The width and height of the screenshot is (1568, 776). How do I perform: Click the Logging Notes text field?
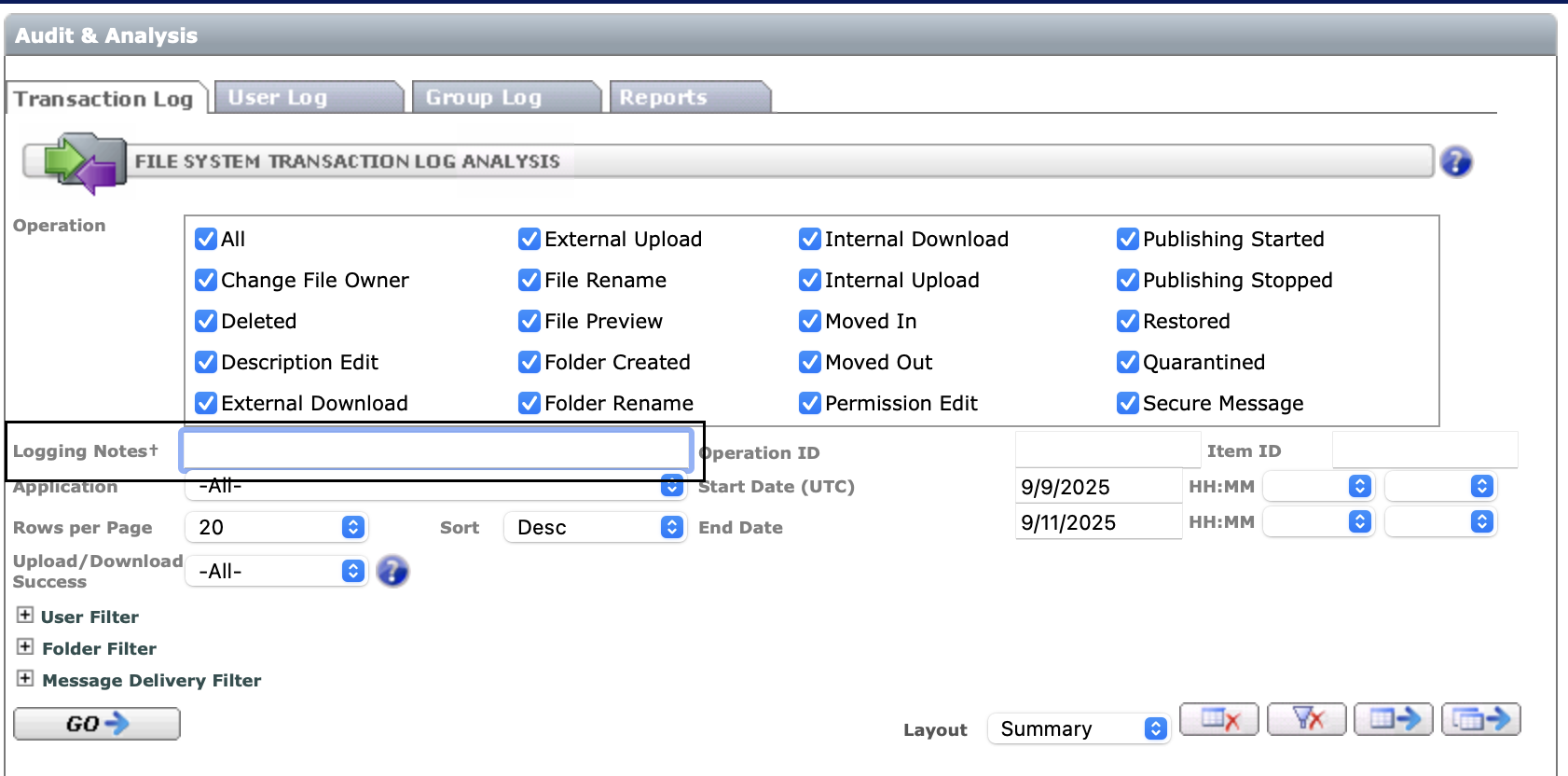[436, 451]
